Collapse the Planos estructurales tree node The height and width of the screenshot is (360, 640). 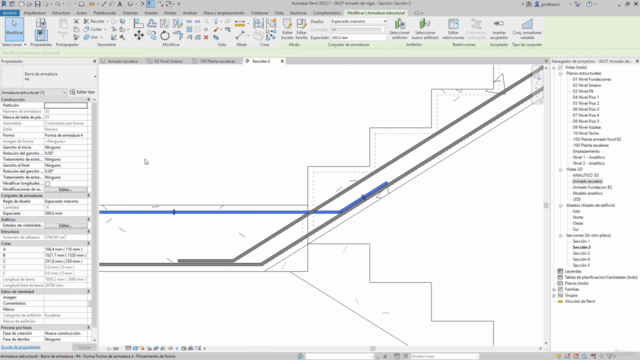pyautogui.click(x=560, y=73)
